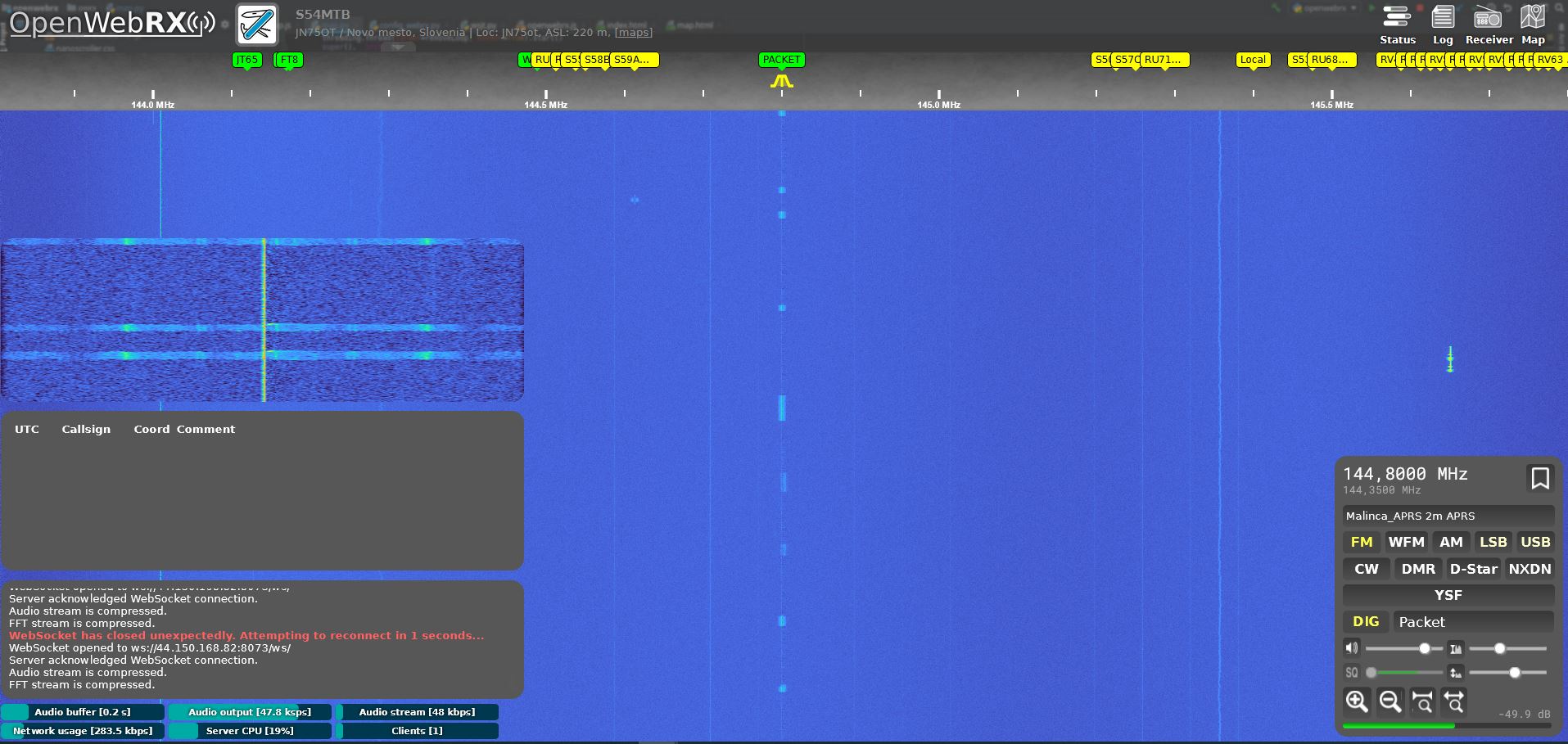Mute audio with the speaker icon
1568x744 pixels.
click(x=1351, y=648)
